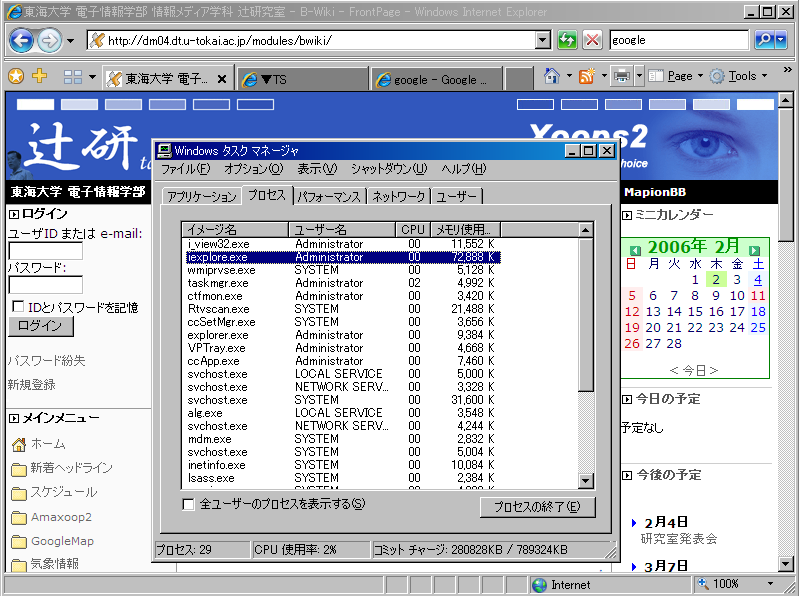Open the パスワード紛失 link
Screen dimensions: 799x596
[x=46, y=361]
